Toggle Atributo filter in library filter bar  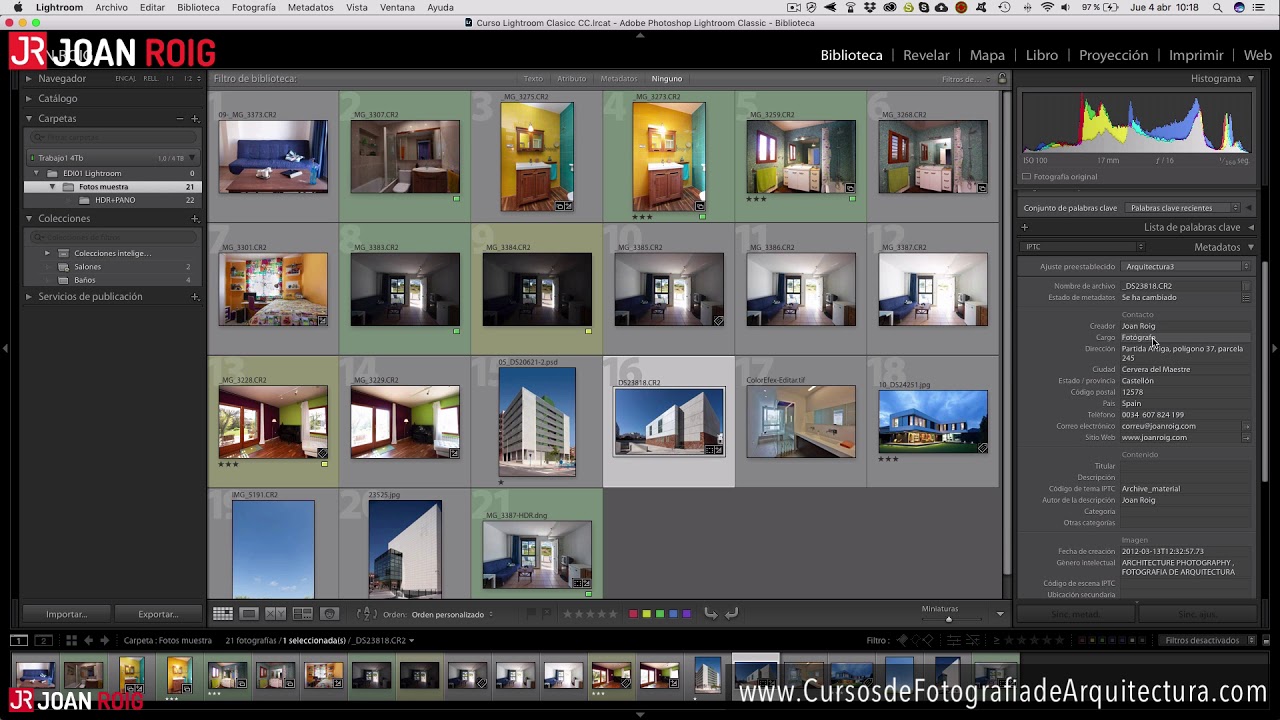click(x=571, y=78)
